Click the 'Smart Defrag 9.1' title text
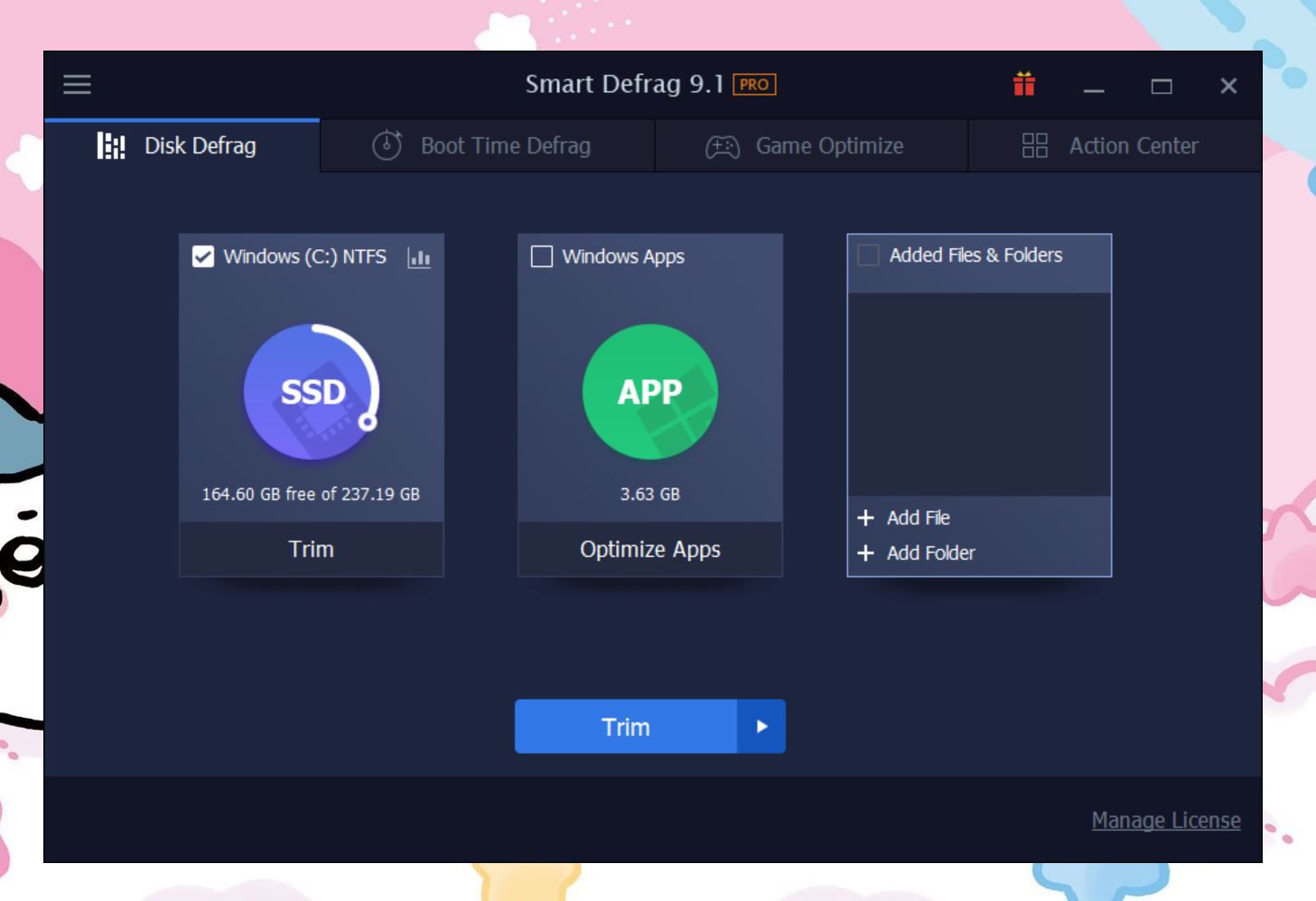The width and height of the screenshot is (1316, 901). (x=625, y=84)
